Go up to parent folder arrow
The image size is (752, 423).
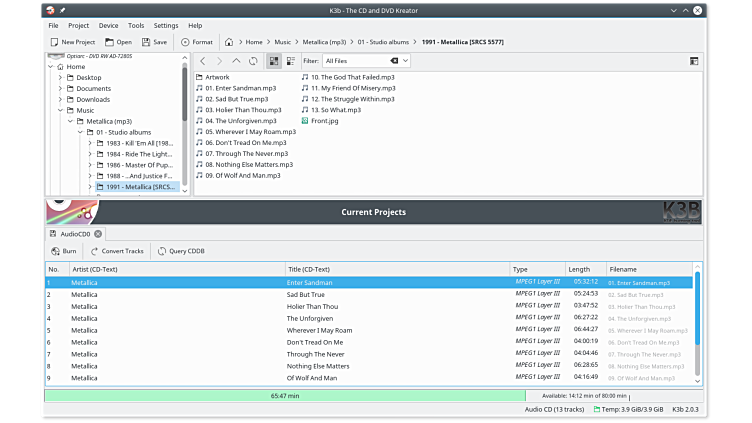pyautogui.click(x=236, y=61)
